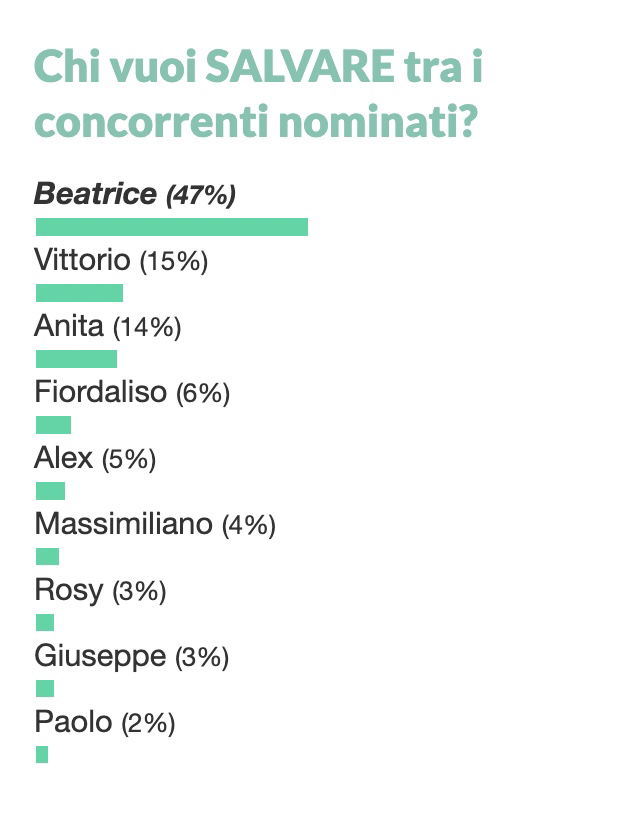Click Vittorio's green result bar

79,293
